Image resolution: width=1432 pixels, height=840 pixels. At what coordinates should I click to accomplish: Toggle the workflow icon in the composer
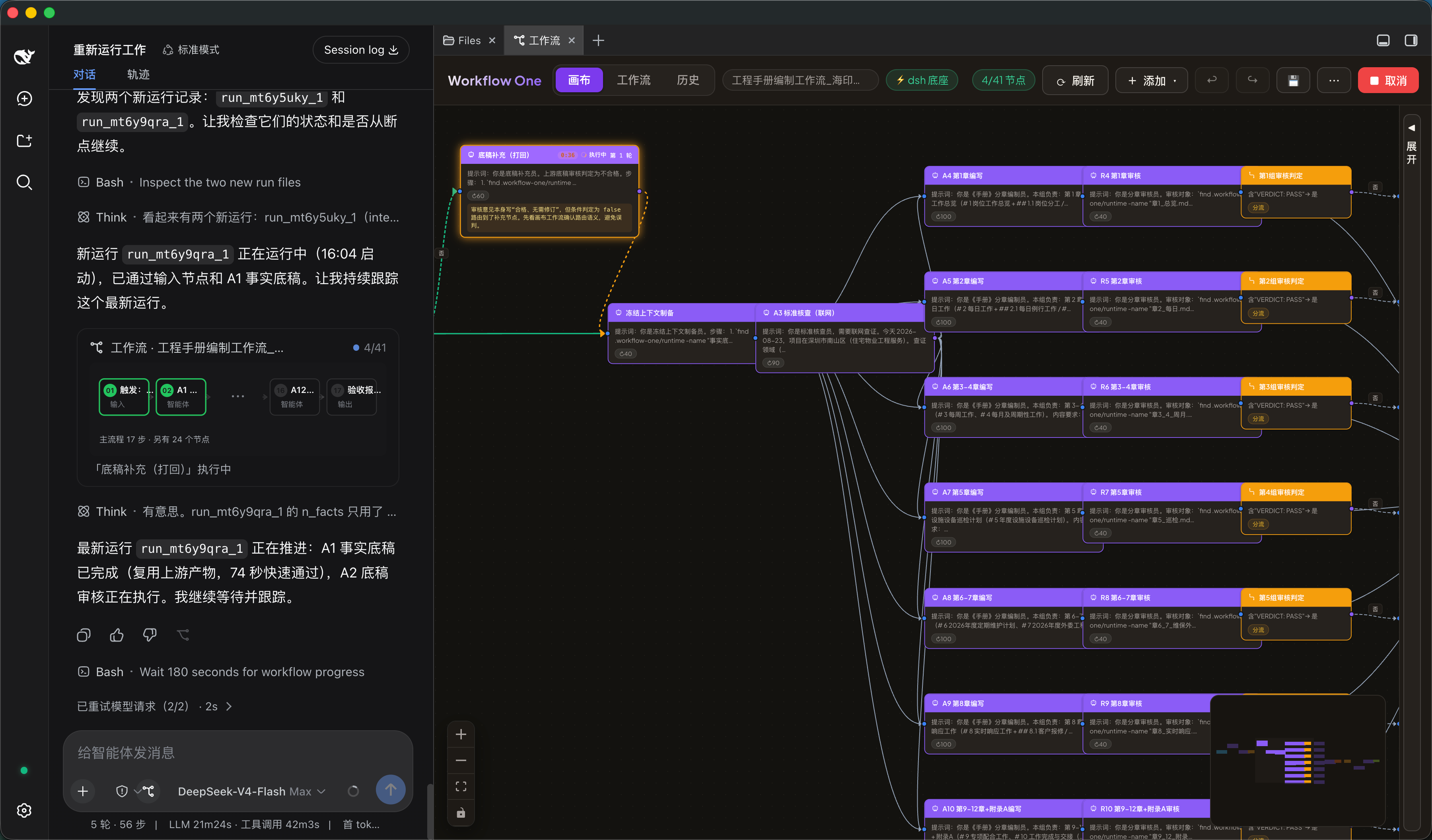149,791
